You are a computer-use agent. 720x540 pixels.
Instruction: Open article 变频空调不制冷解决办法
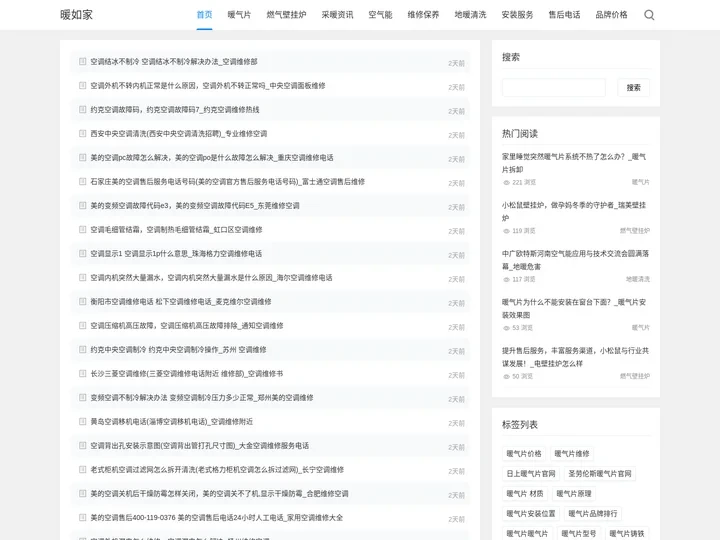202,397
